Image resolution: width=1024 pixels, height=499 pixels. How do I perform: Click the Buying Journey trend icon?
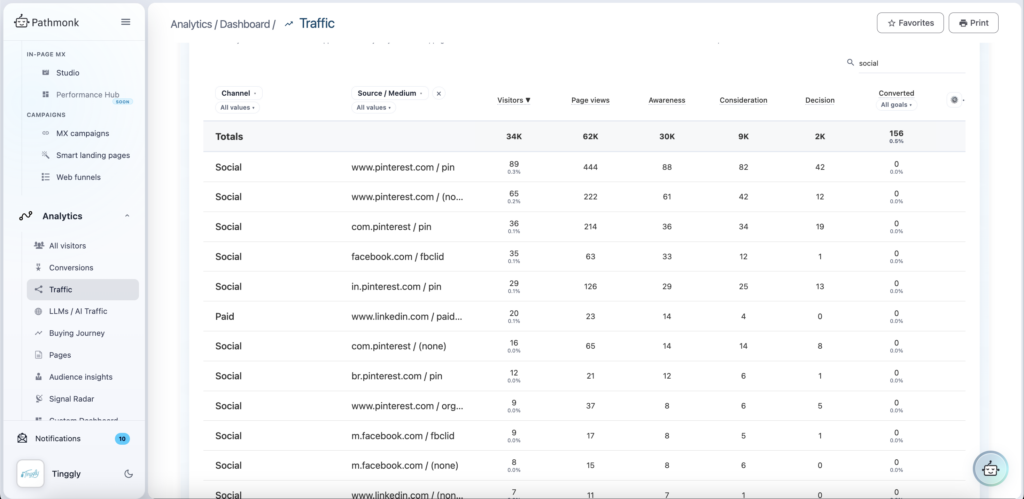pos(39,333)
